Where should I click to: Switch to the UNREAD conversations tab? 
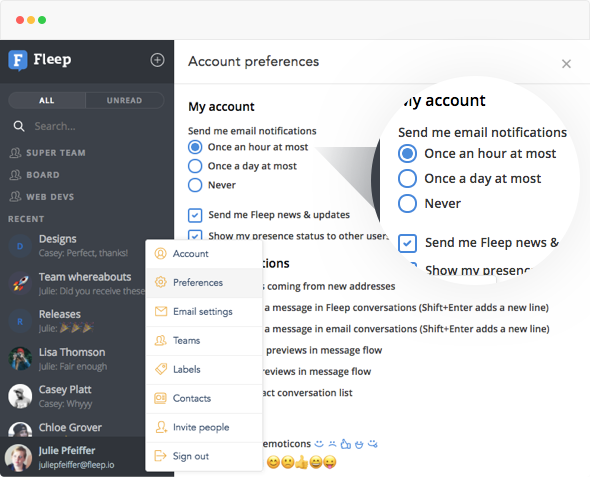125,100
